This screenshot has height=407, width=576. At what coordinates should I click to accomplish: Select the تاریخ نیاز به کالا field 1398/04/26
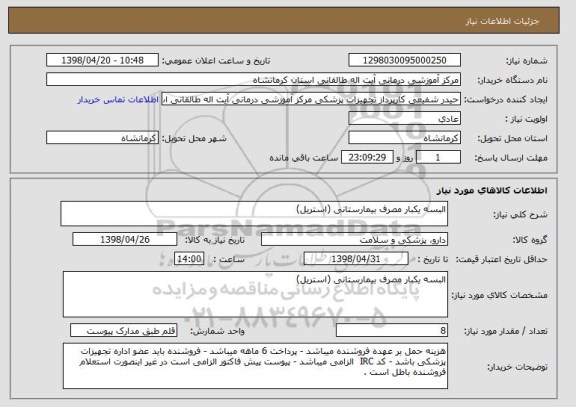click(125, 239)
